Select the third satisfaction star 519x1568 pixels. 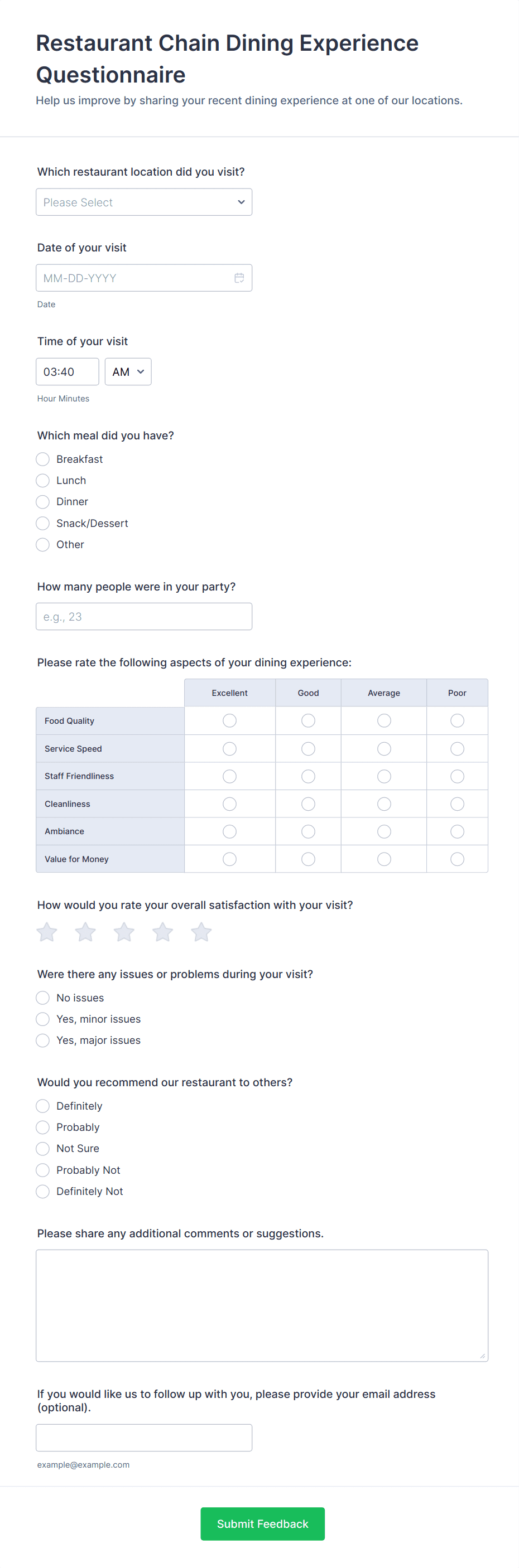point(124,932)
